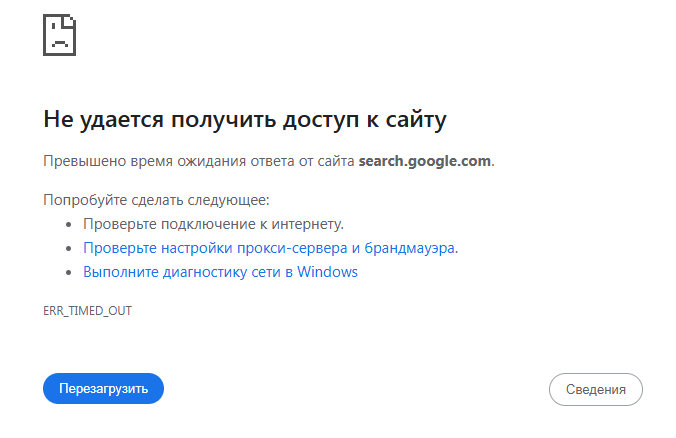Open the Сведения details button
Viewport: 676px width, 438px height.
click(x=595, y=389)
